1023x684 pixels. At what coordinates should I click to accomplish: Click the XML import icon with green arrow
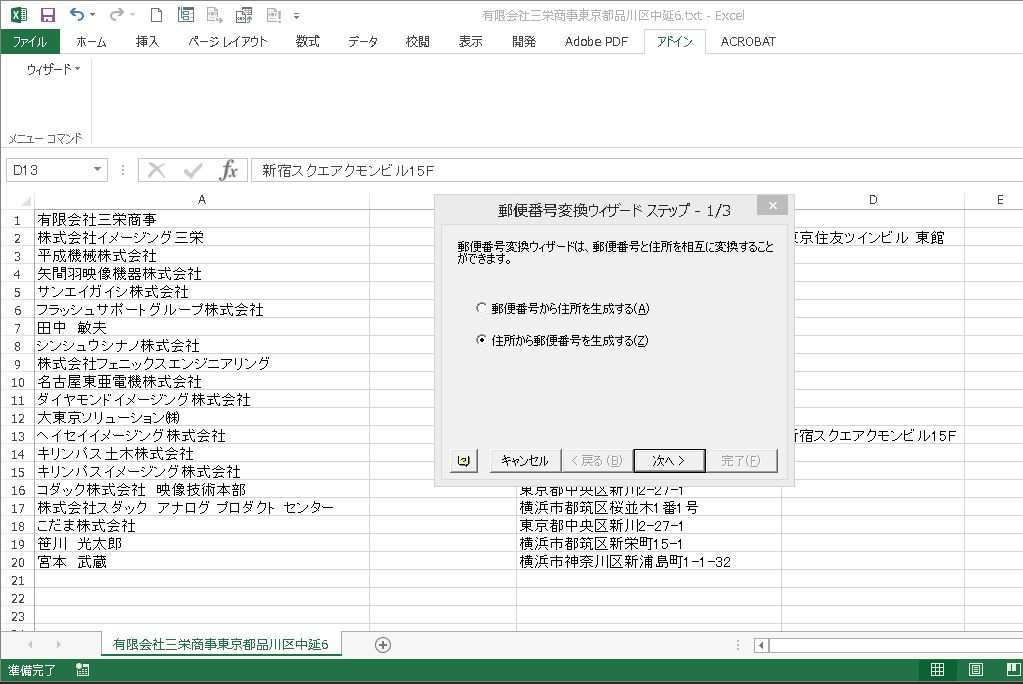click(244, 14)
